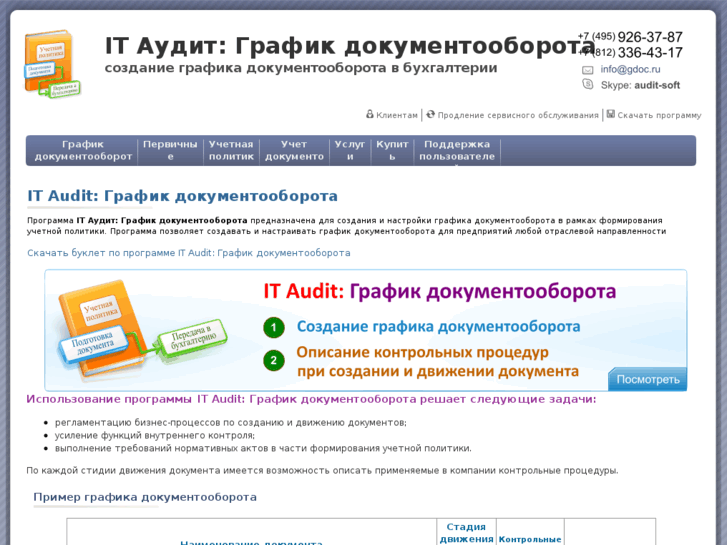
Task: Open График документооборота menu item
Action: [83, 150]
